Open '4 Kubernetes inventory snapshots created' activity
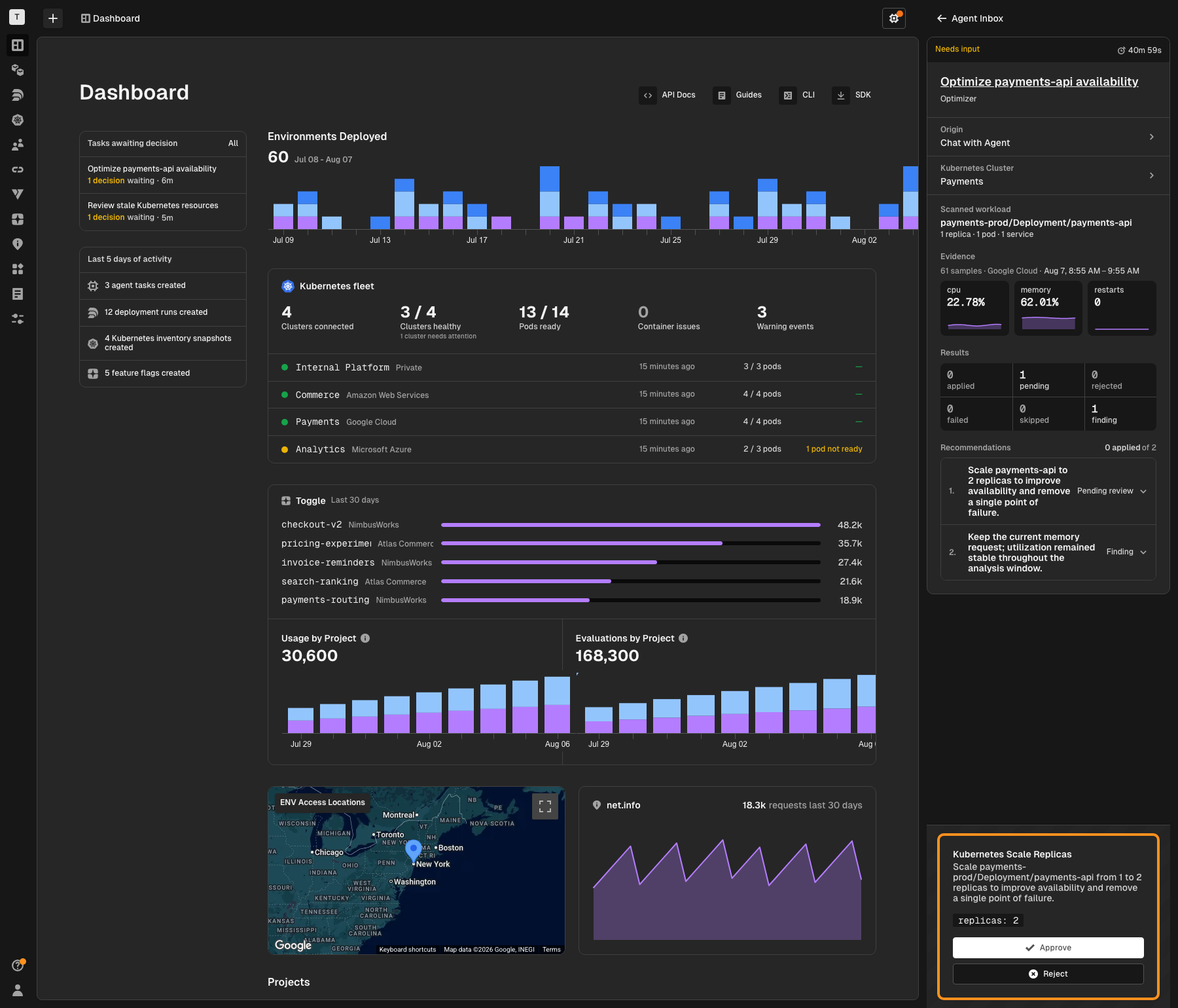 pyautogui.click(x=163, y=343)
